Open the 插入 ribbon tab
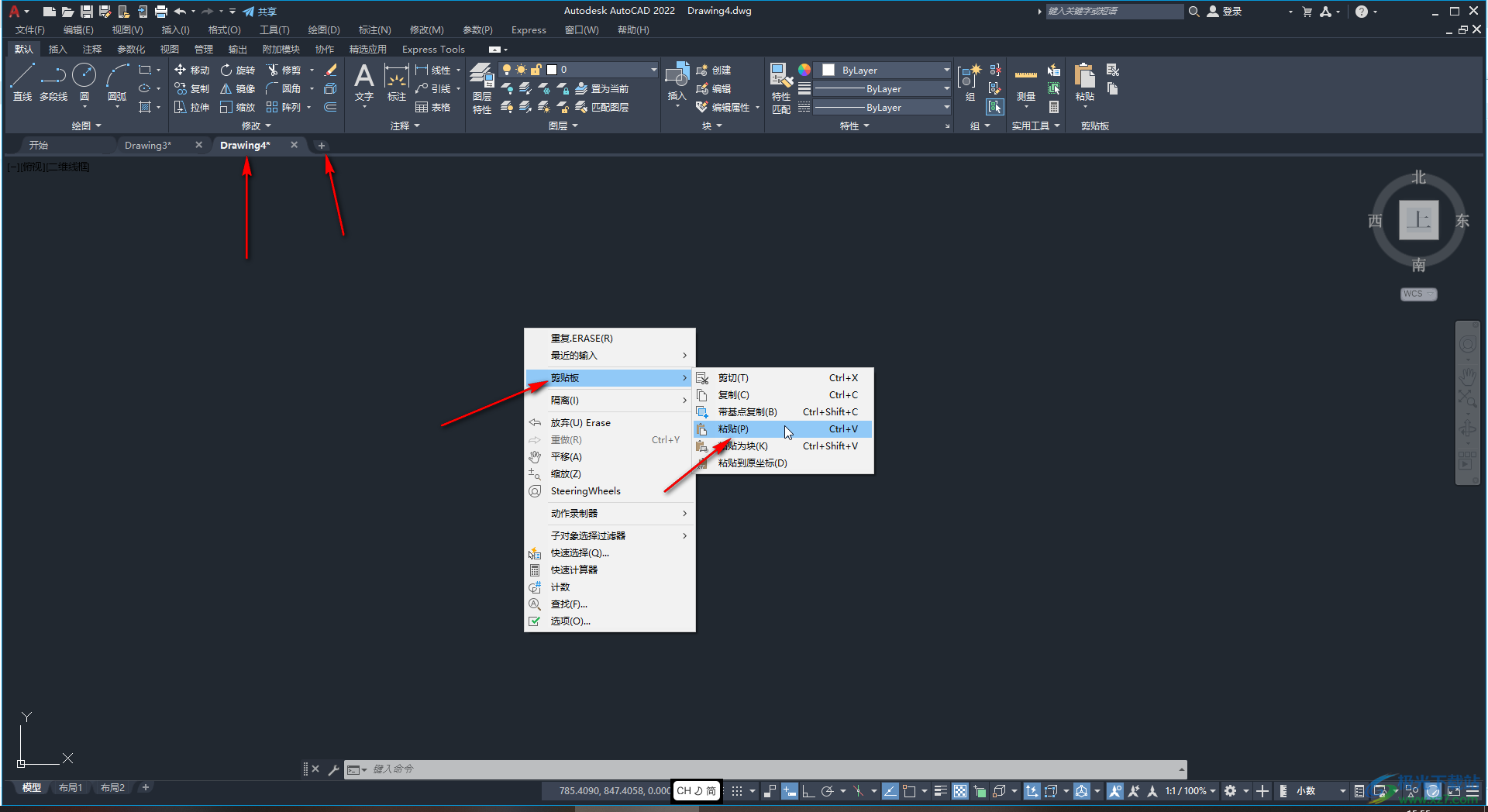1488x812 pixels. 57,49
